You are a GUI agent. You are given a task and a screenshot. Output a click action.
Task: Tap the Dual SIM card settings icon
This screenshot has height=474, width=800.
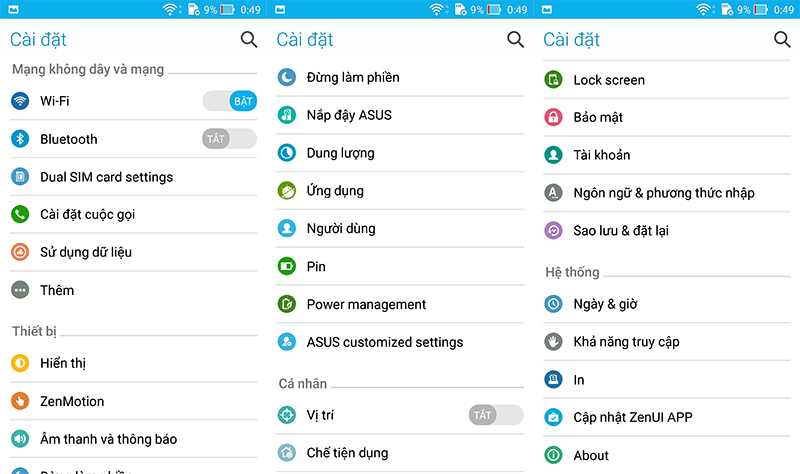click(x=20, y=177)
